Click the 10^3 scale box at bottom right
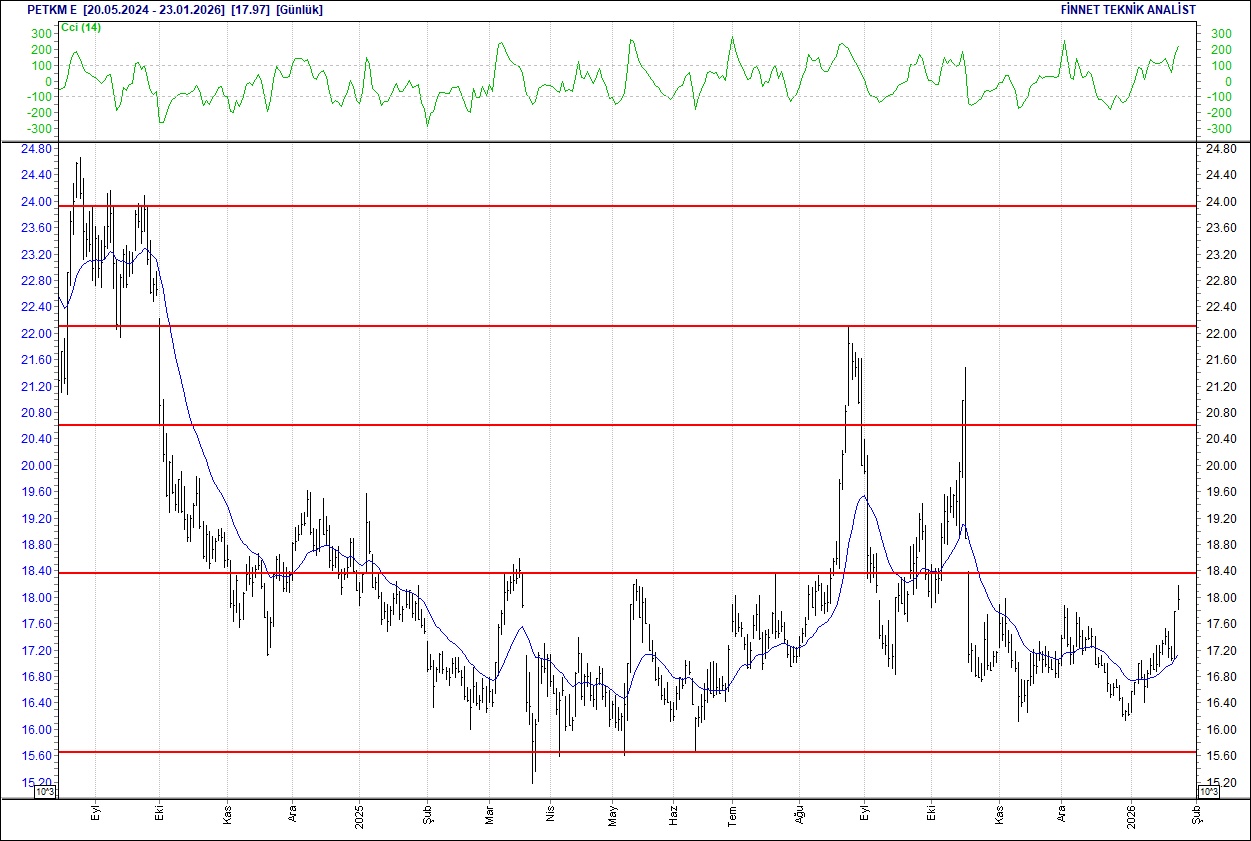 click(1208, 792)
